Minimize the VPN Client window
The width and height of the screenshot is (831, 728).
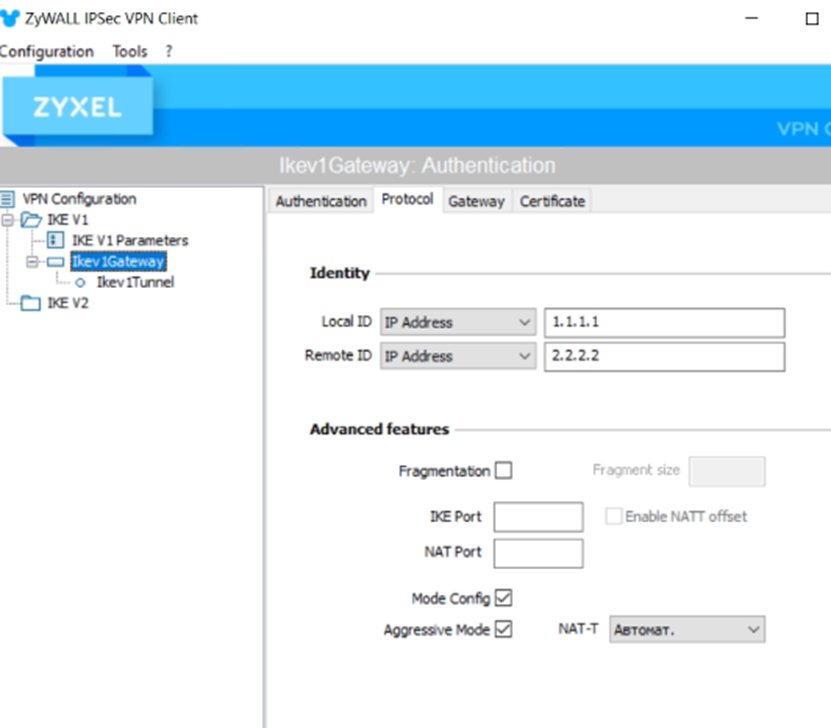[x=752, y=19]
